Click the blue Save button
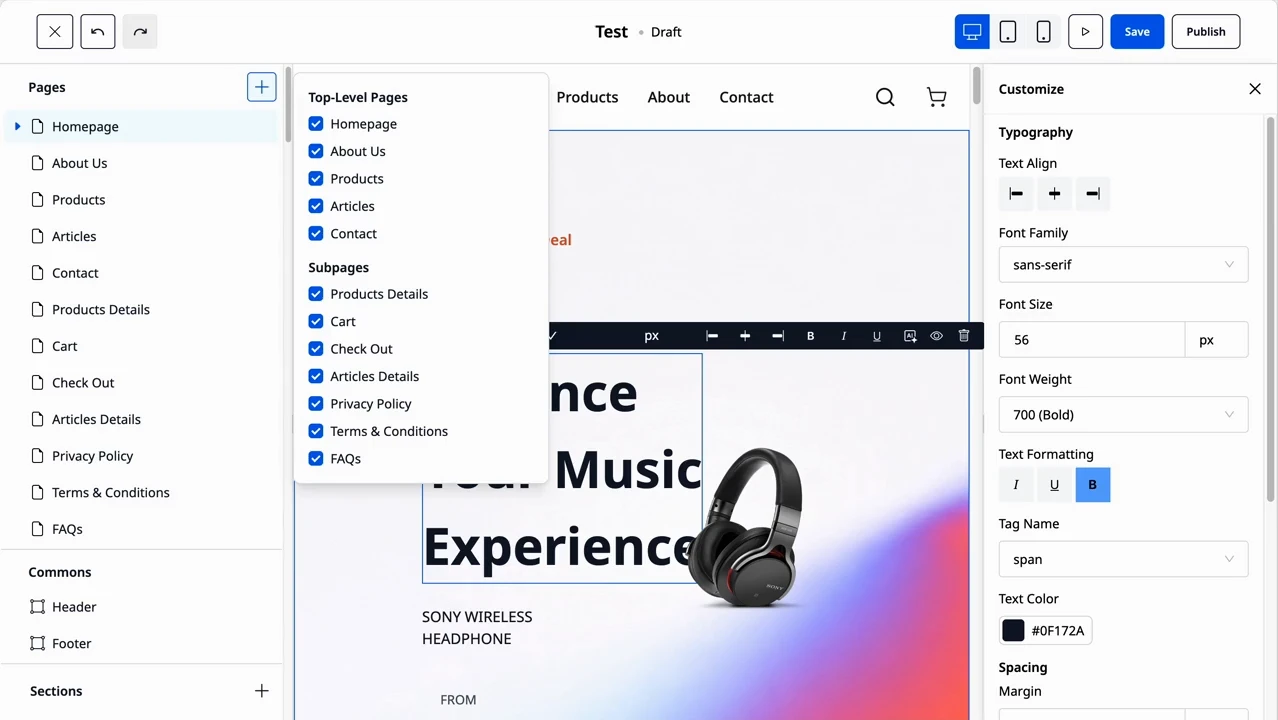The height and width of the screenshot is (720, 1278). point(1137,32)
